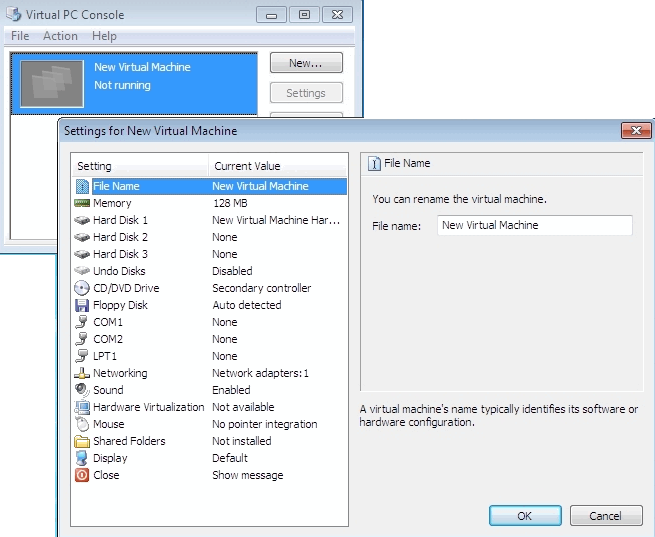
Task: Click the Memory chip icon
Action: coord(82,203)
